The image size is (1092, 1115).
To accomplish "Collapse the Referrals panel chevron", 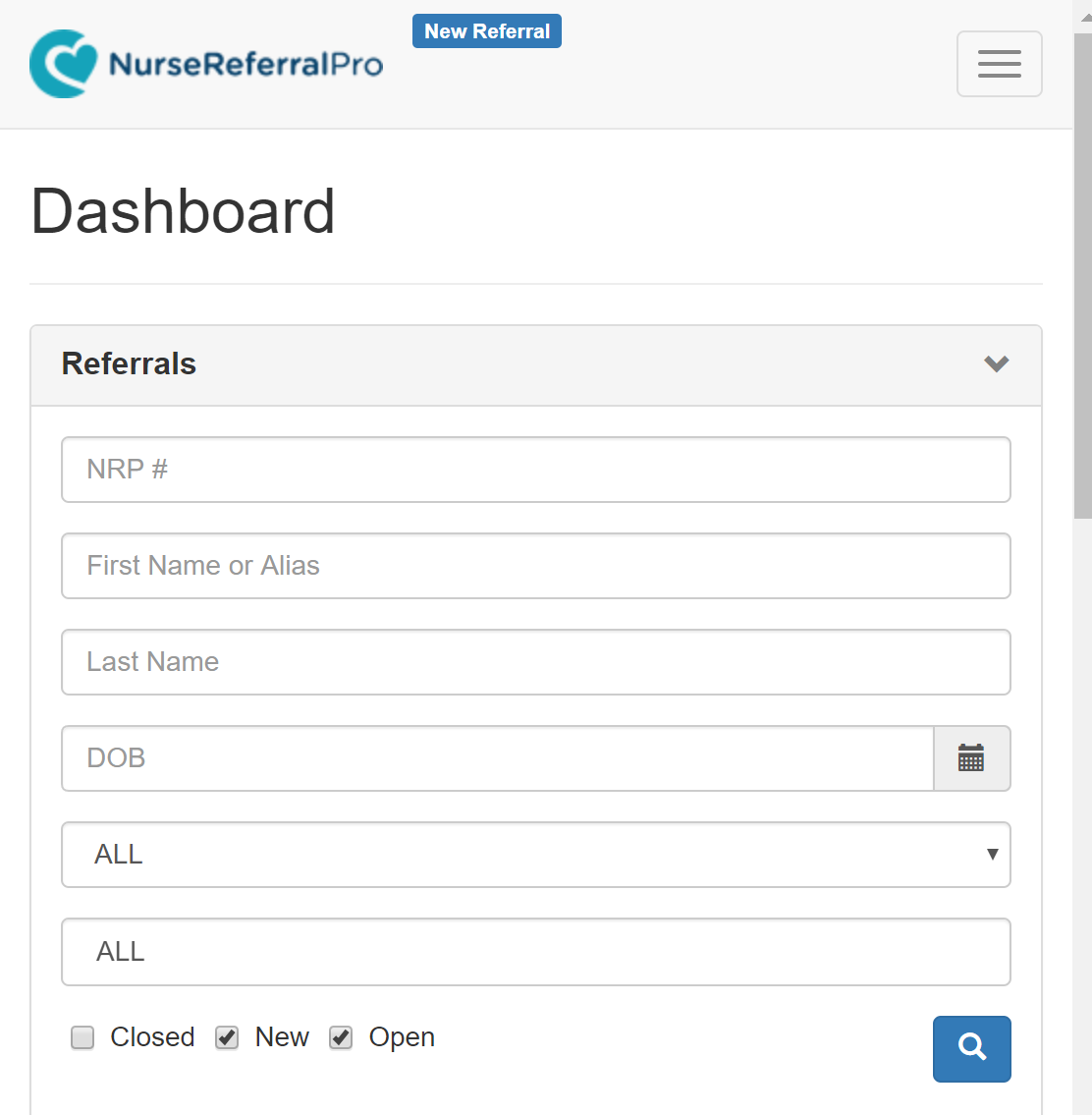I will coord(996,364).
